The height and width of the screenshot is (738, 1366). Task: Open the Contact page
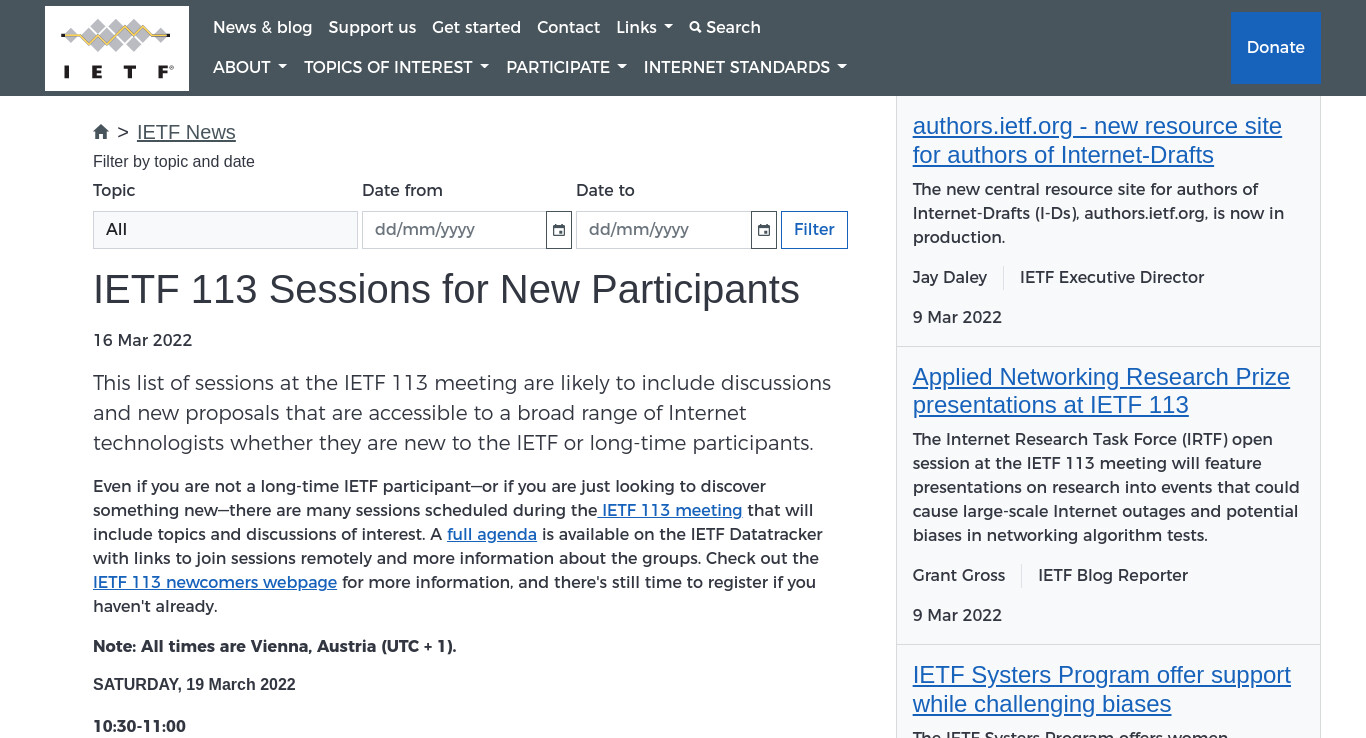coord(568,27)
